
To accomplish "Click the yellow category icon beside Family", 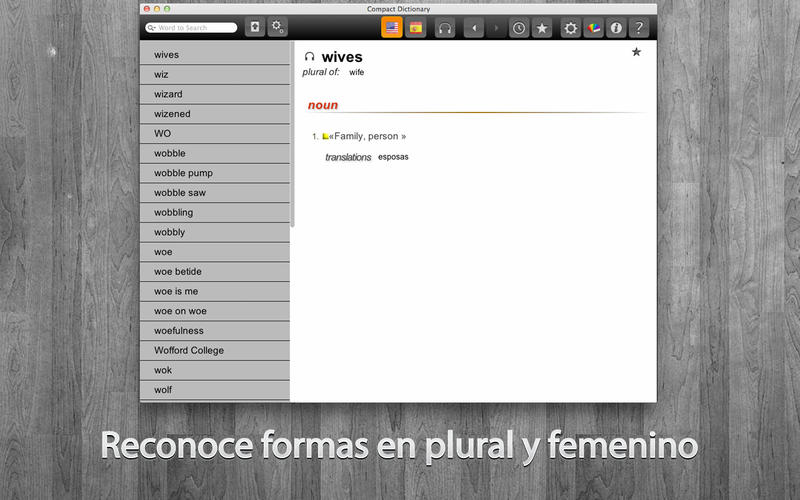I will (325, 136).
